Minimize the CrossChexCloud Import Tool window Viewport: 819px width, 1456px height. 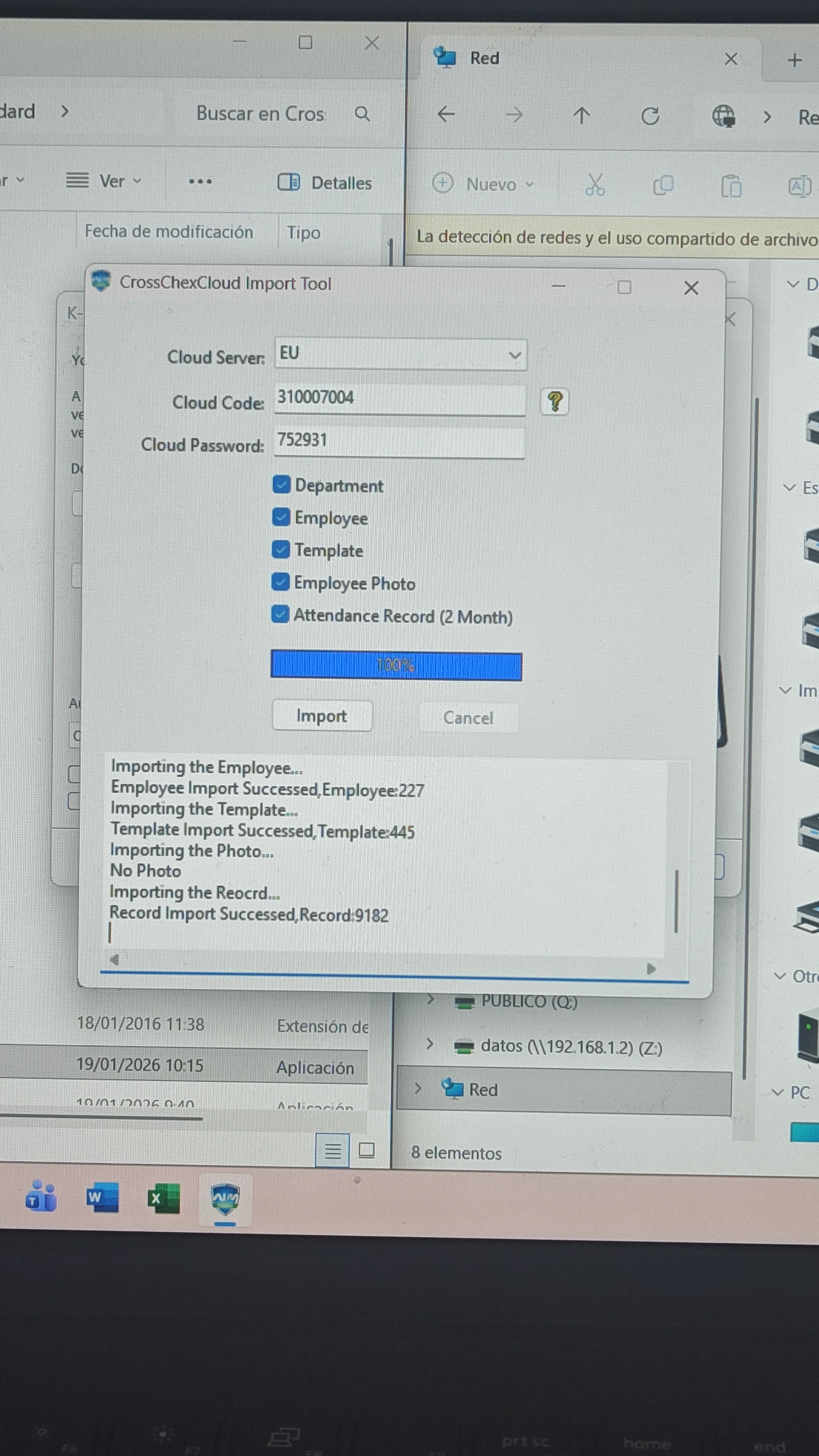tap(558, 286)
